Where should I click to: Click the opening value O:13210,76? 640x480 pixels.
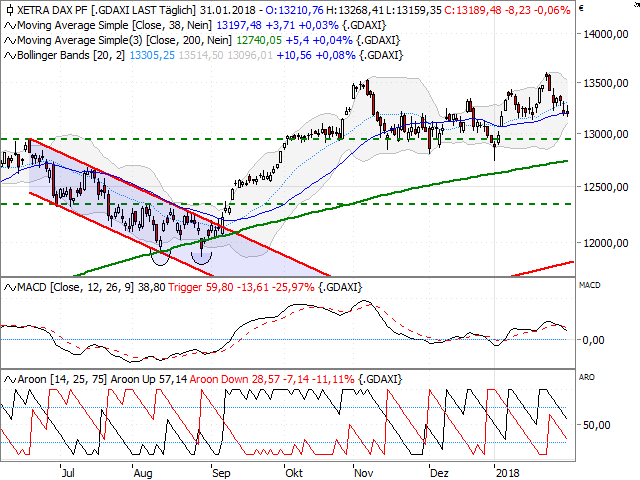point(294,10)
